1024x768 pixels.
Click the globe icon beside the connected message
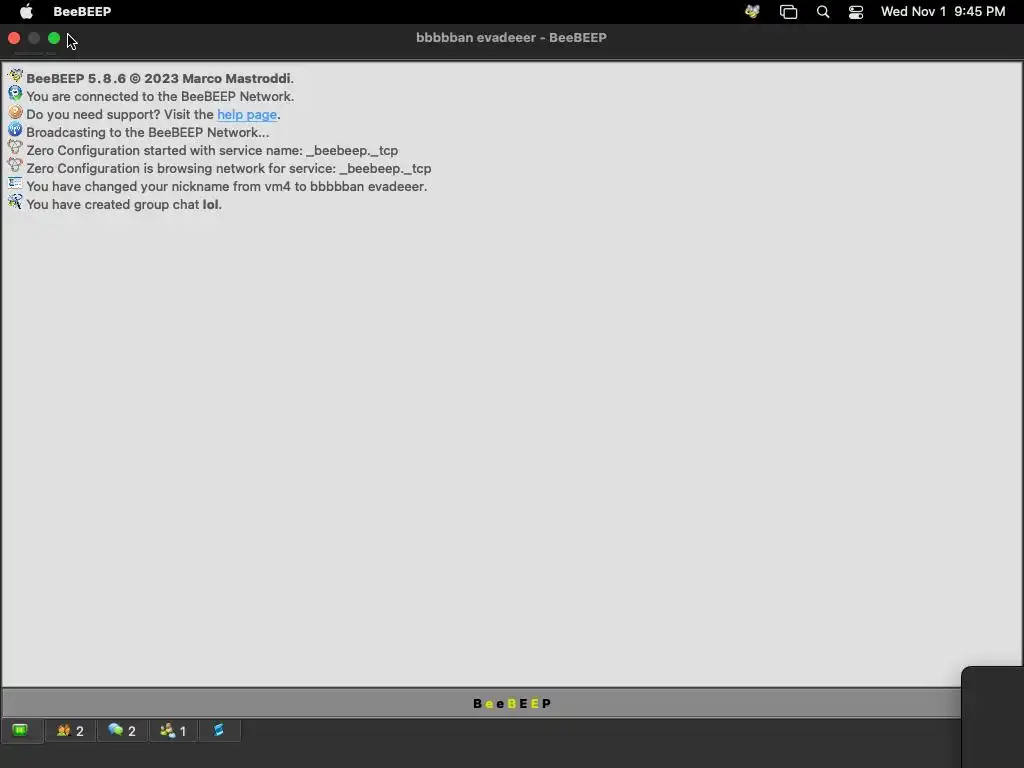[x=15, y=94]
